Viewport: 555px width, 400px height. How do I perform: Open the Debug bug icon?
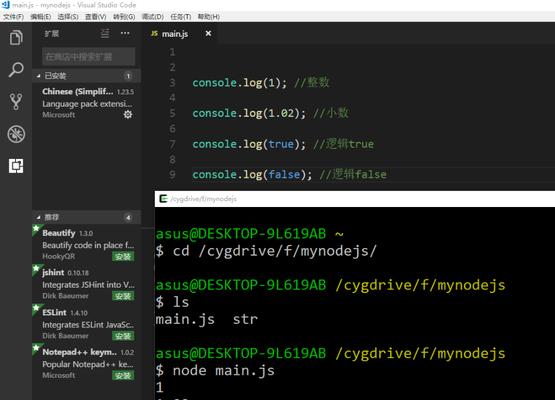pos(16,134)
